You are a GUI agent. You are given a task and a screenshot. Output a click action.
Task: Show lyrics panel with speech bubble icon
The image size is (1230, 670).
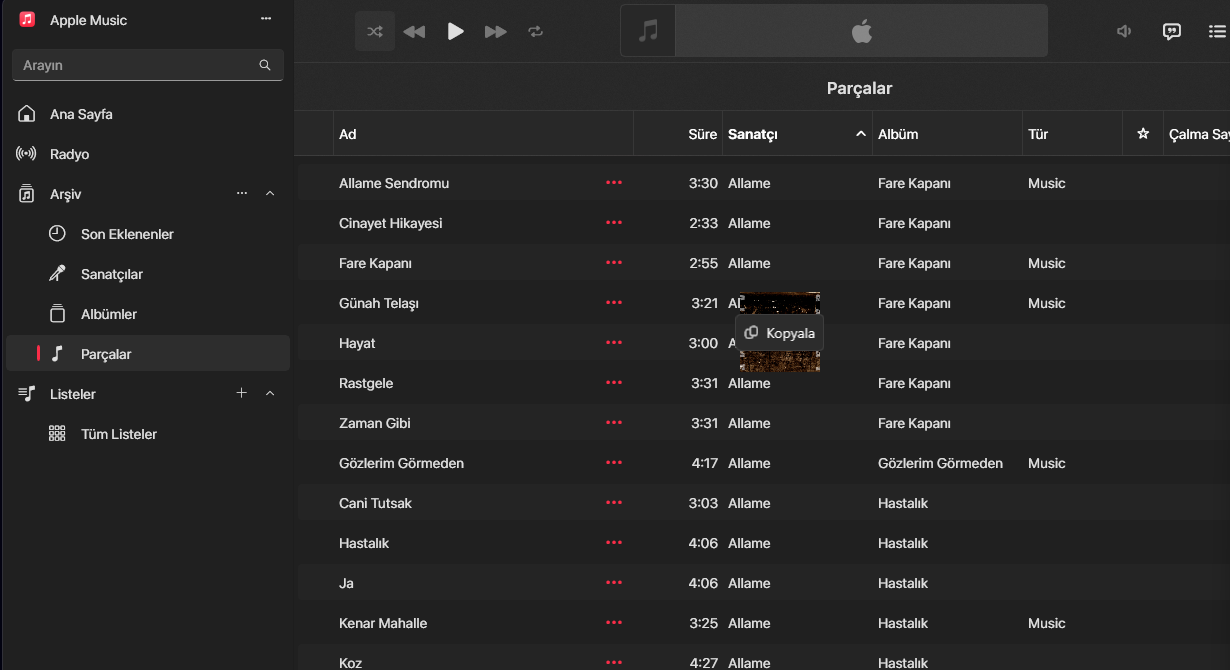[x=1172, y=31]
